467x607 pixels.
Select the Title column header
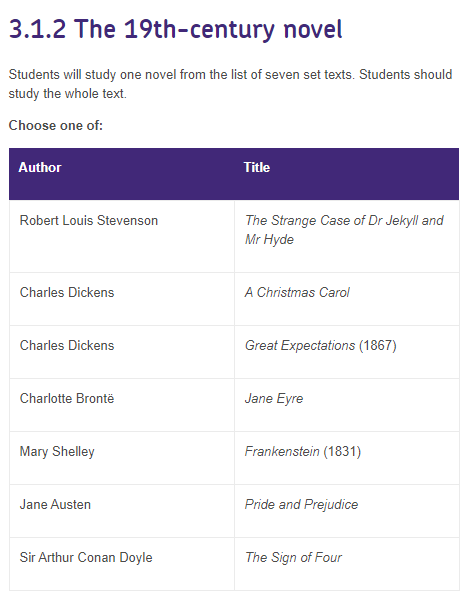click(257, 168)
